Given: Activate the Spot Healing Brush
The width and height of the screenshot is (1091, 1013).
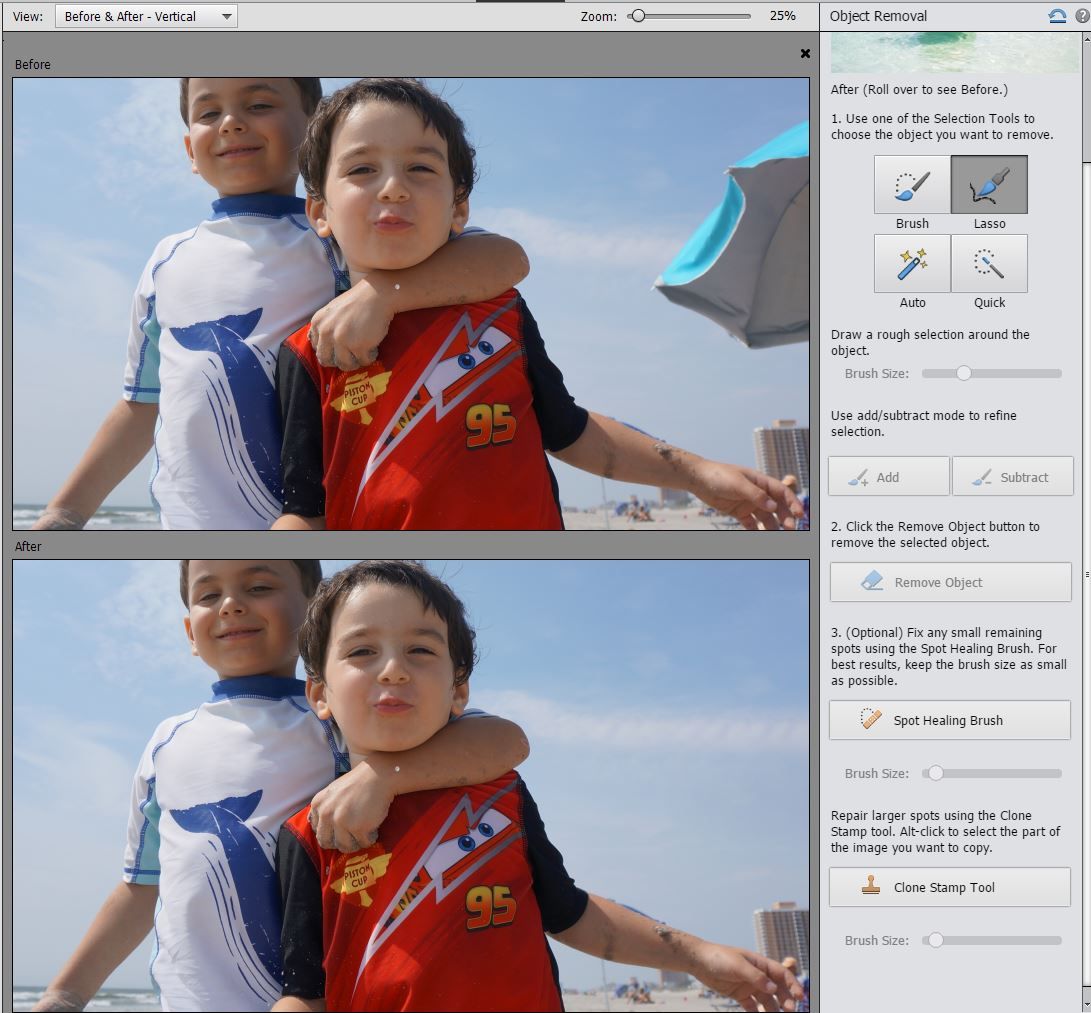Looking at the screenshot, I should click(948, 720).
